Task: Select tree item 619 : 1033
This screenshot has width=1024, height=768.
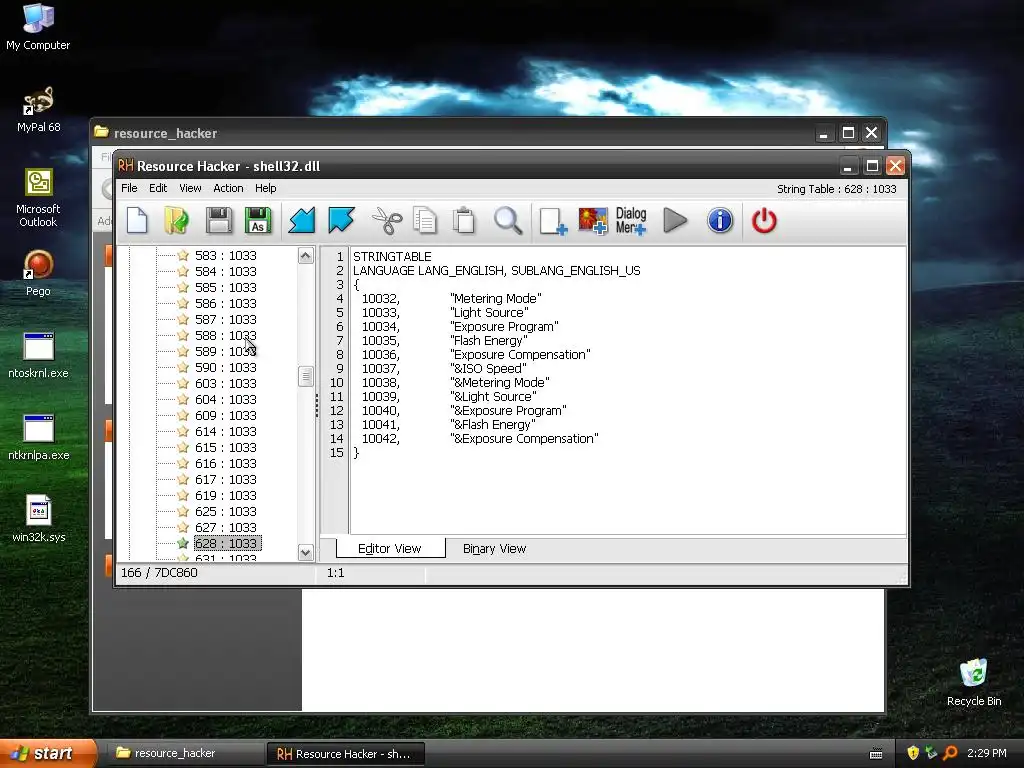Action: (225, 496)
